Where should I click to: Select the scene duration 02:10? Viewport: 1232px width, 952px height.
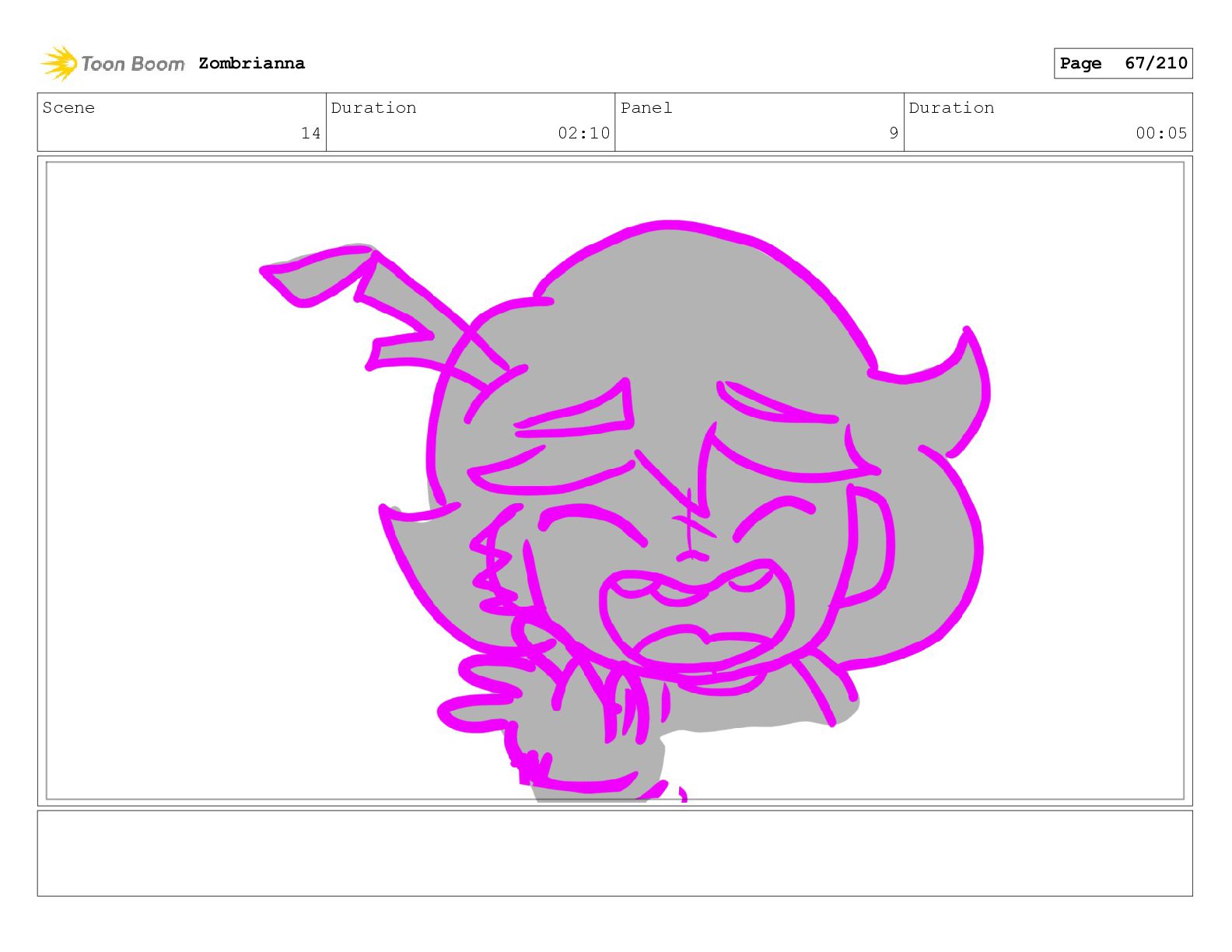583,133
